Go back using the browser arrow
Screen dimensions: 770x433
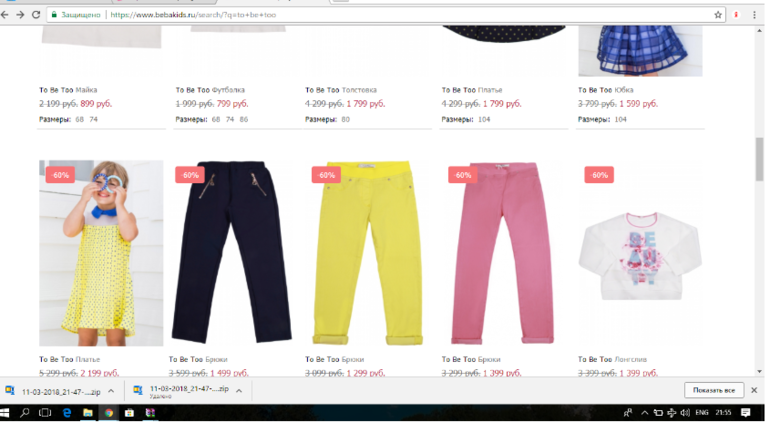5,15
